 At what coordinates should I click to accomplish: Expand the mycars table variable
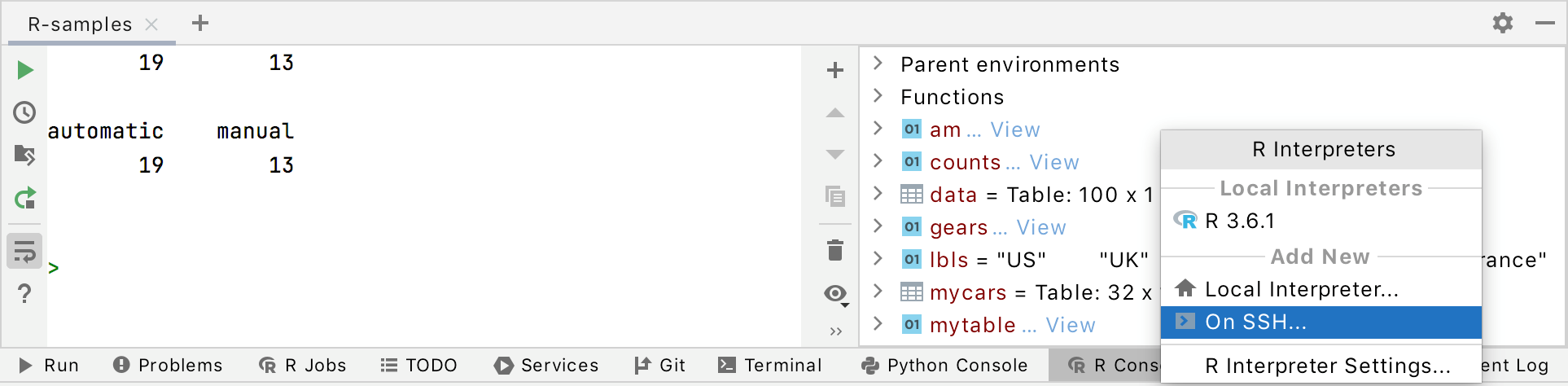pos(878,292)
